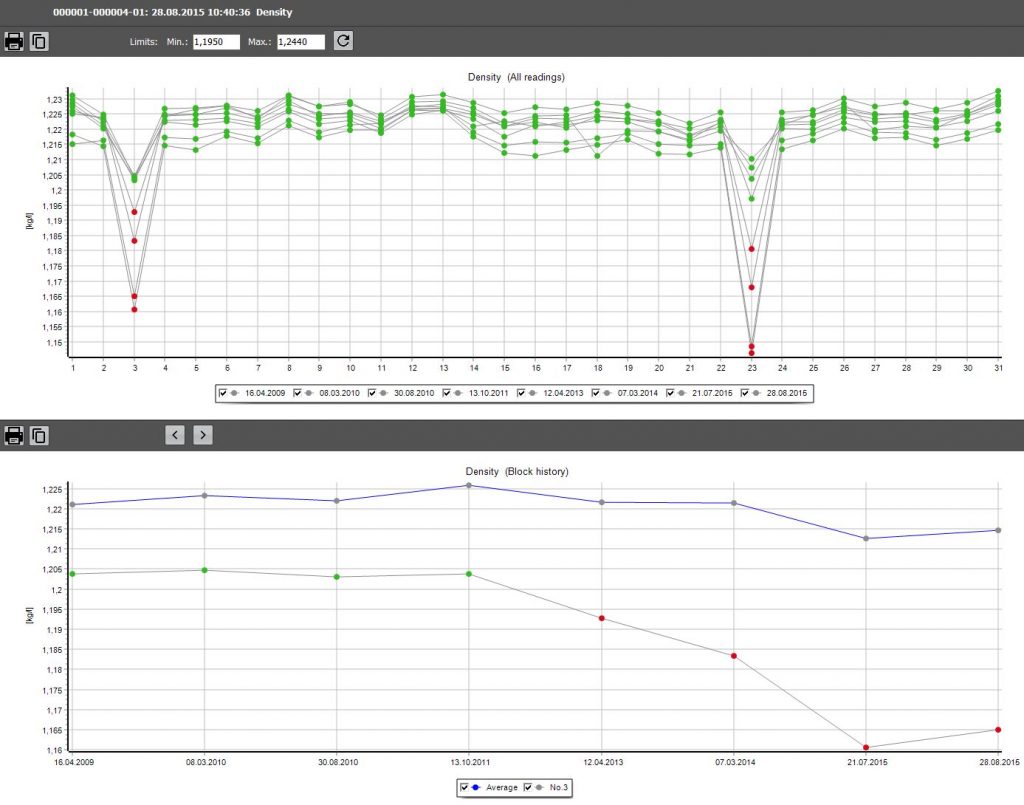
Task: Click the Max. limit input showing 1,2440
Action: 300,42
